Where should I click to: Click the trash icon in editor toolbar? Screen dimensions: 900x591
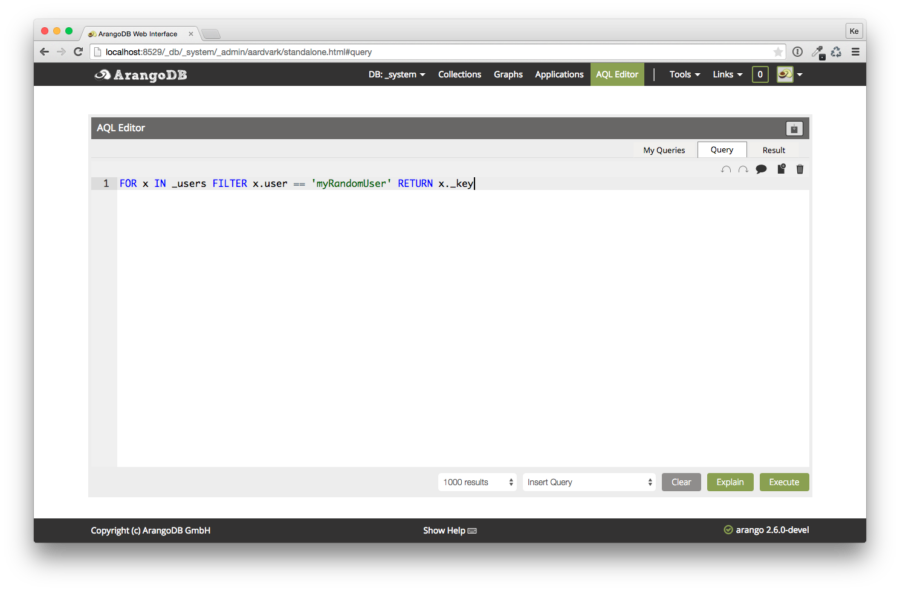pos(800,169)
